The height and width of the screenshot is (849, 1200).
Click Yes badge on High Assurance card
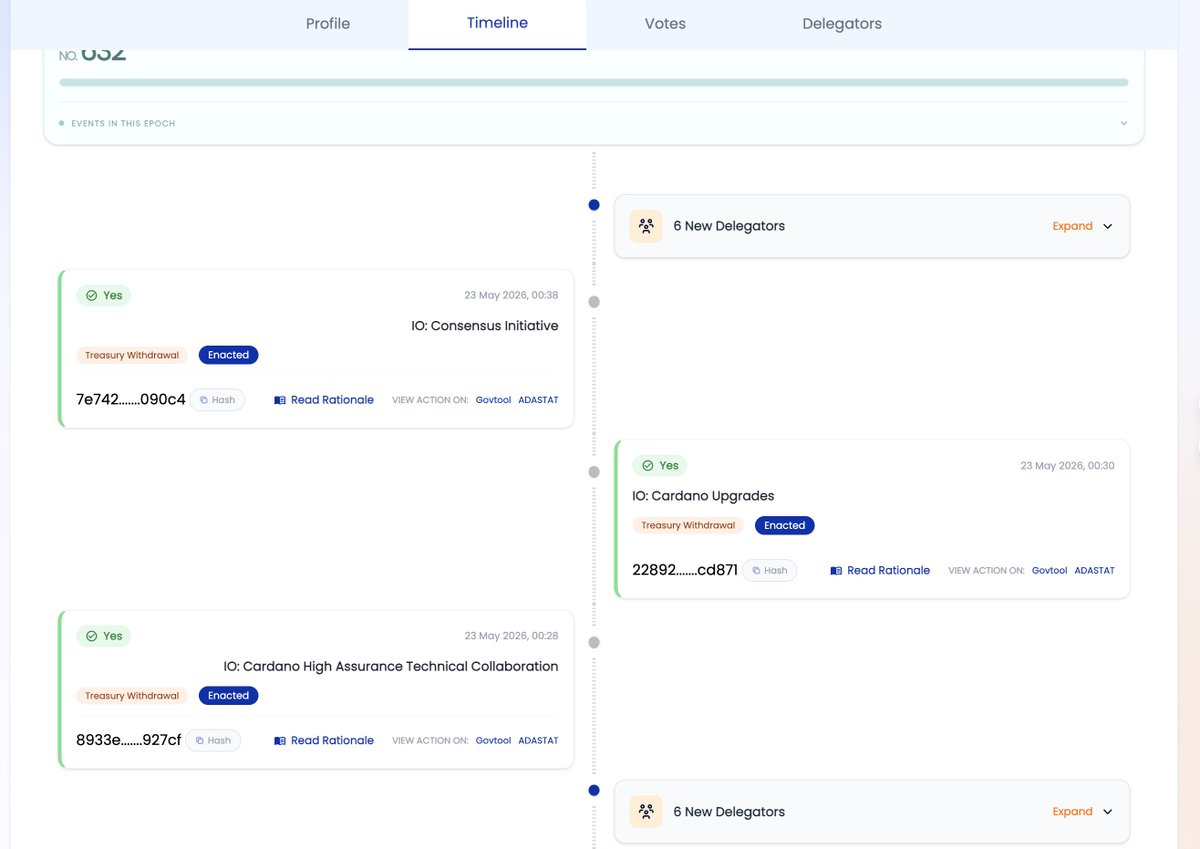tap(104, 636)
